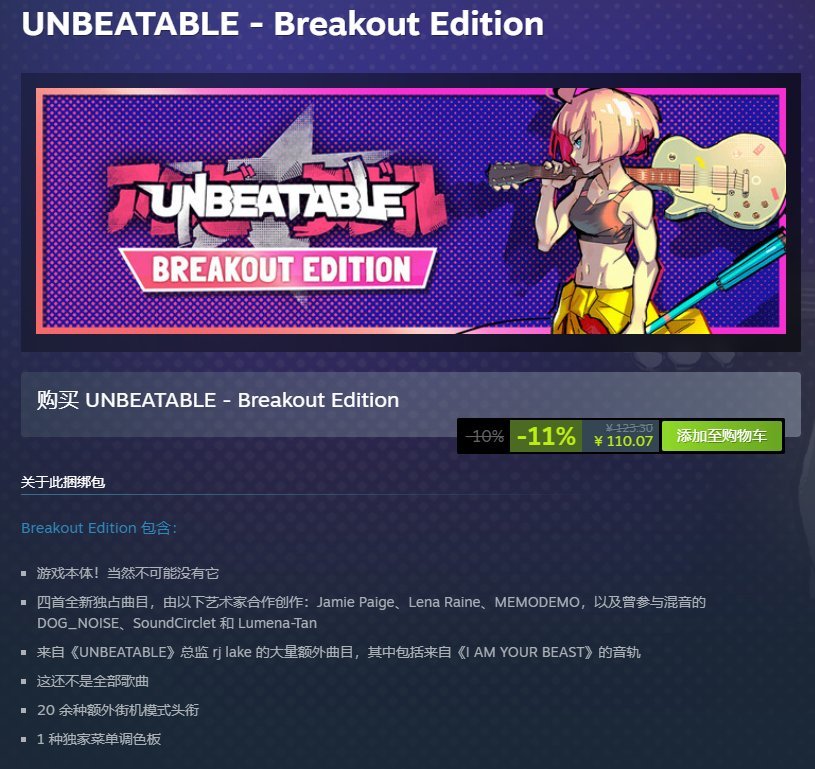Viewport: 815px width, 769px height.
Task: Click the page title UNBEATABLE - Breakout Edition
Action: 283,24
